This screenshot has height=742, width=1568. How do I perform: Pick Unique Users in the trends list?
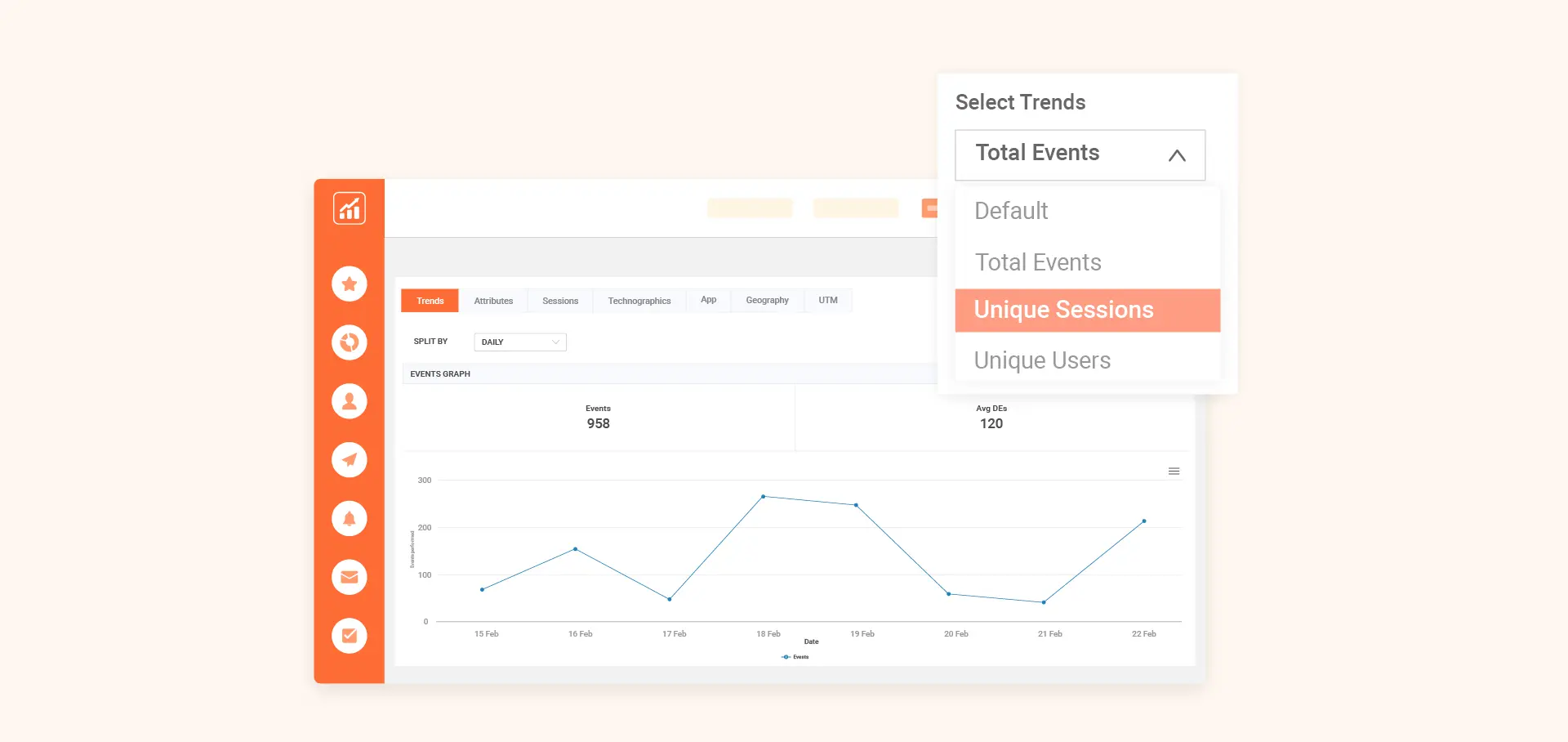[x=1042, y=360]
